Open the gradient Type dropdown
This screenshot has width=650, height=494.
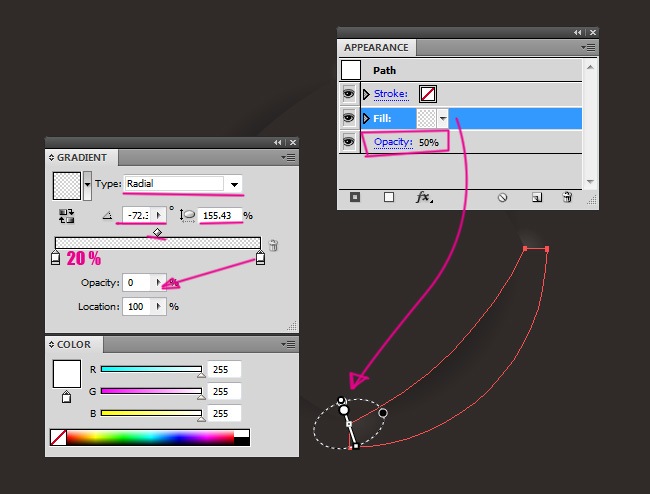click(234, 184)
